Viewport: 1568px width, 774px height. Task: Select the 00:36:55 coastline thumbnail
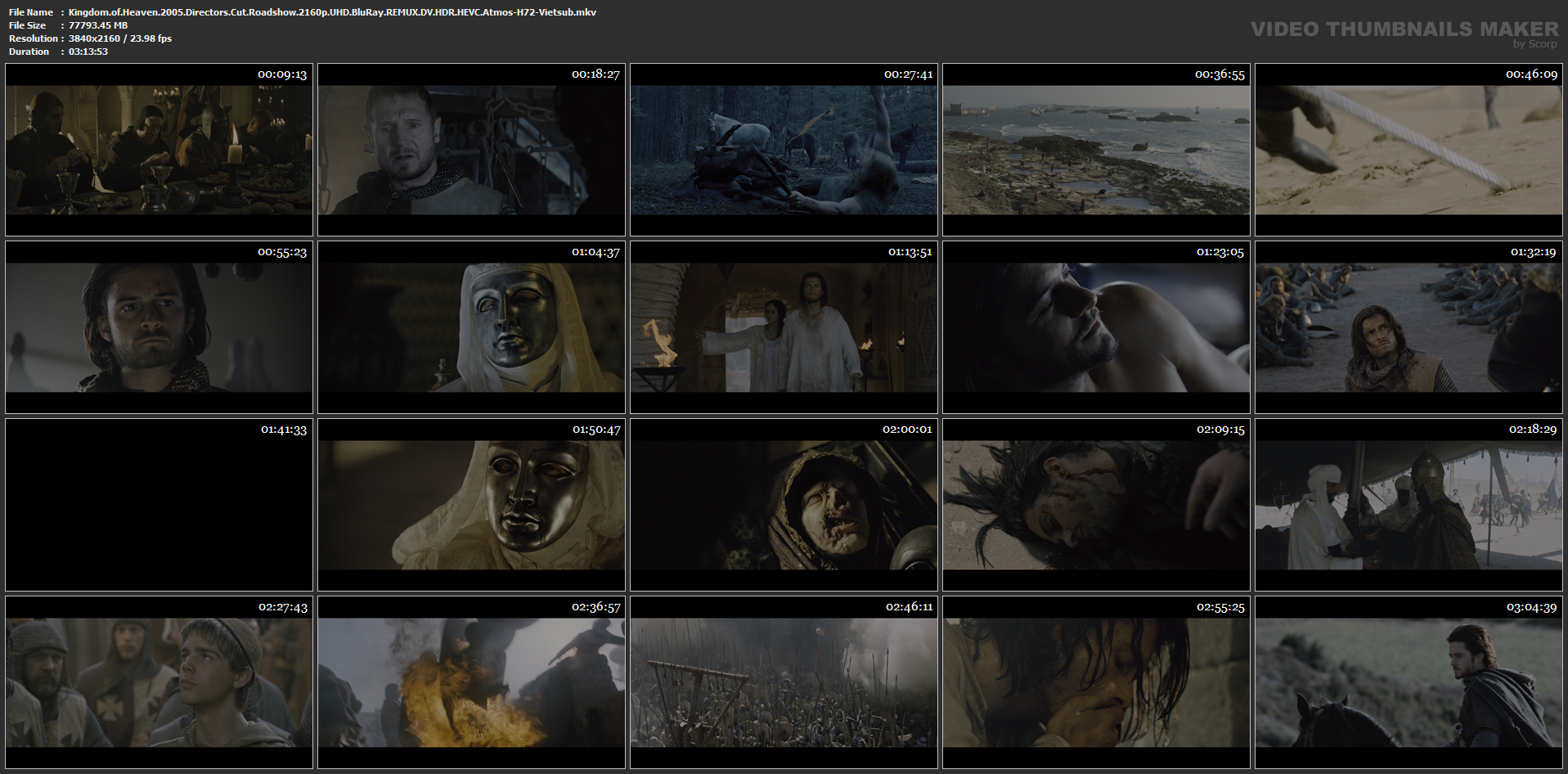(1096, 150)
